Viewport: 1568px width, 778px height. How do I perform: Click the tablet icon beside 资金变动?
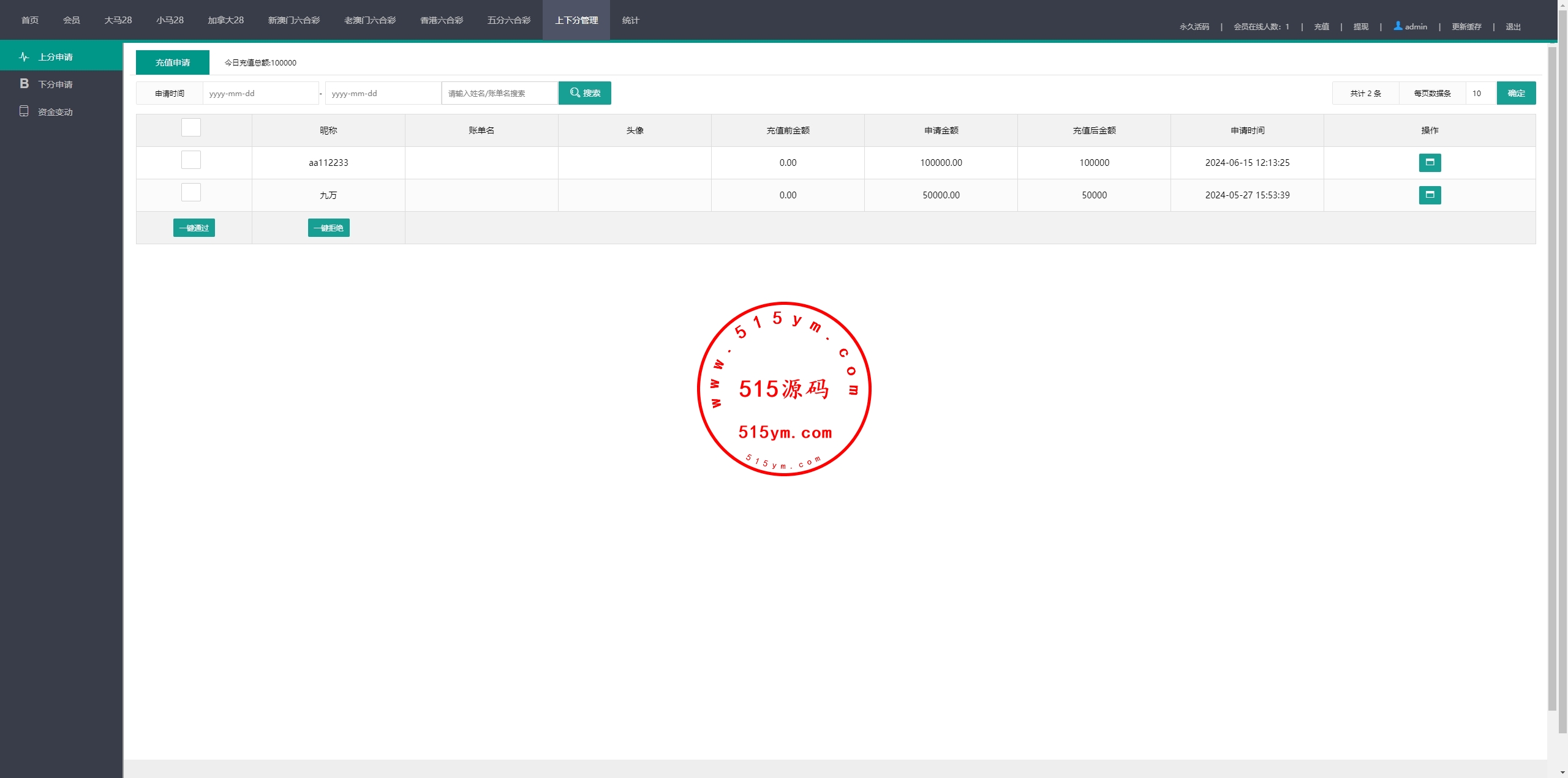pyautogui.click(x=24, y=111)
